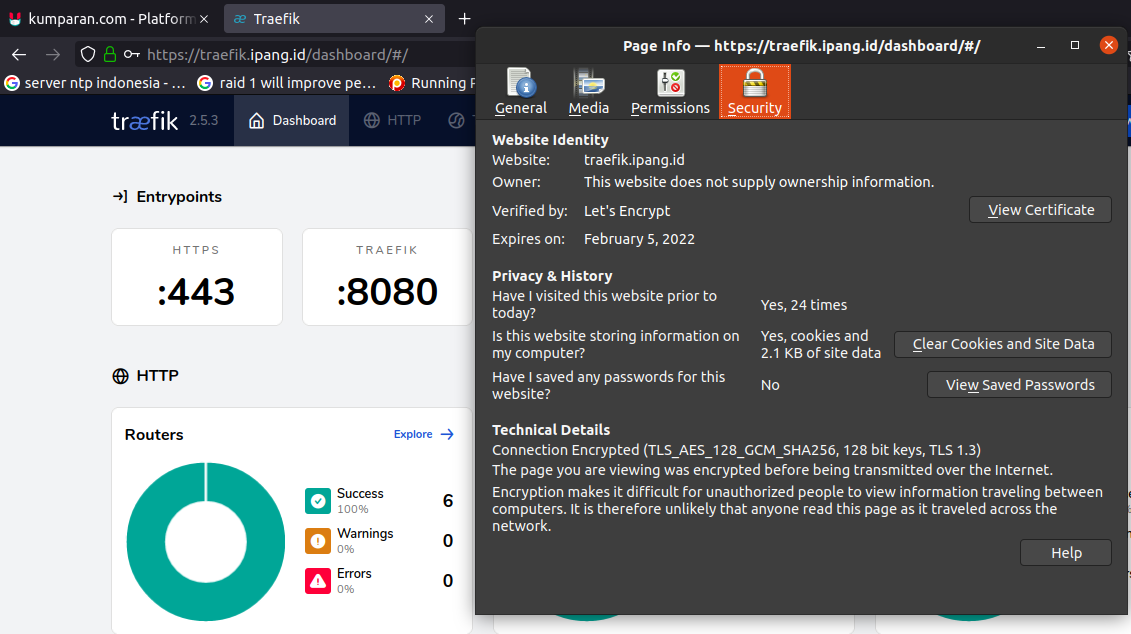Select the Media panel in Page Info
Image resolution: width=1131 pixels, height=634 pixels.
point(589,91)
